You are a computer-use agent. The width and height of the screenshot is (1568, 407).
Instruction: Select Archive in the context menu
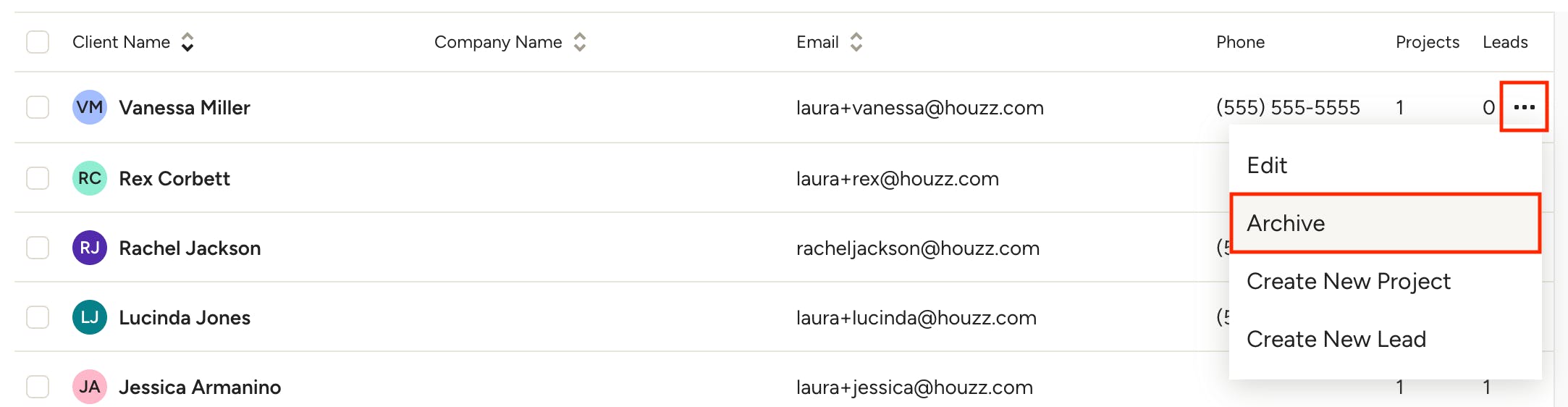[1286, 223]
